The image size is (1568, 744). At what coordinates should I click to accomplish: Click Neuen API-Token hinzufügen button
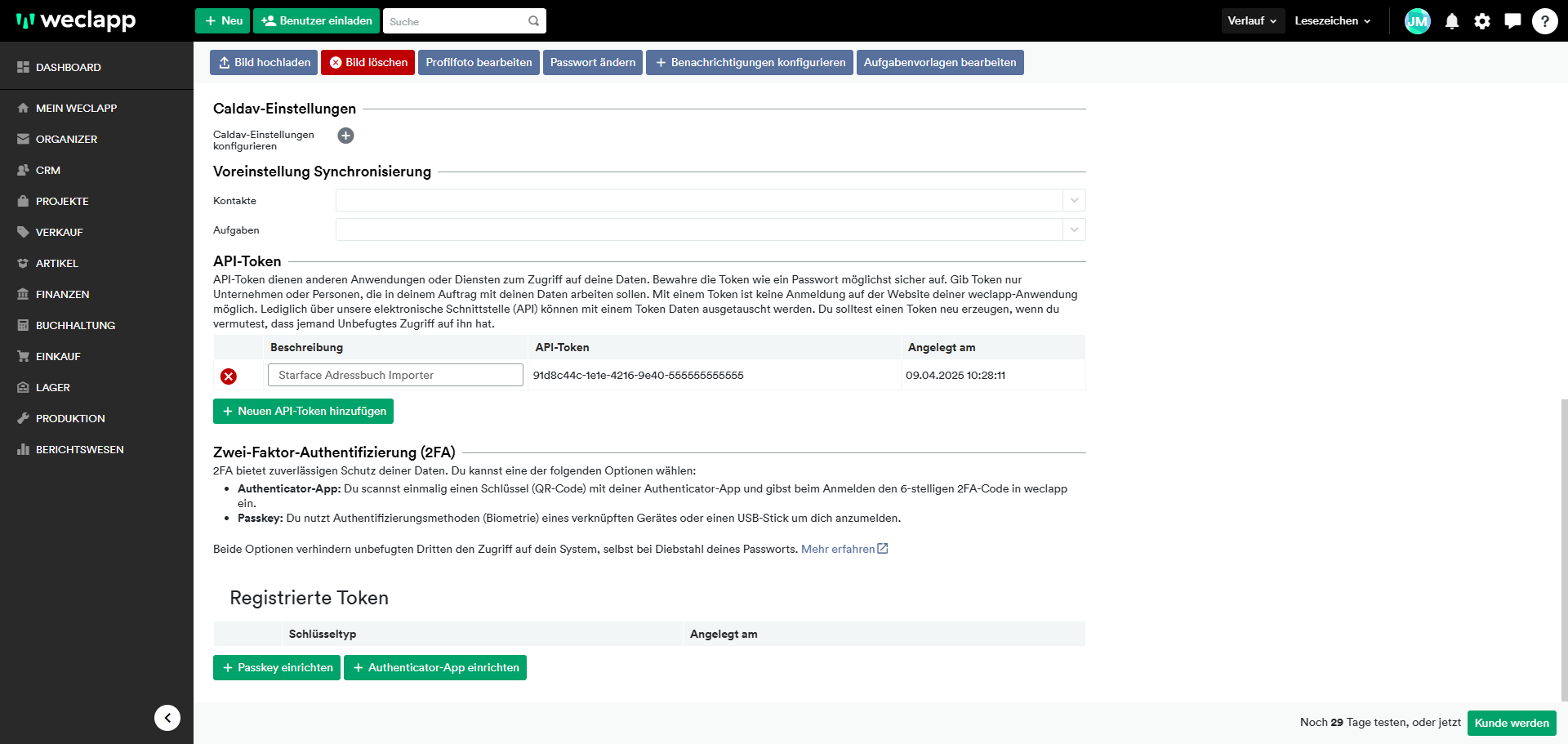click(303, 412)
